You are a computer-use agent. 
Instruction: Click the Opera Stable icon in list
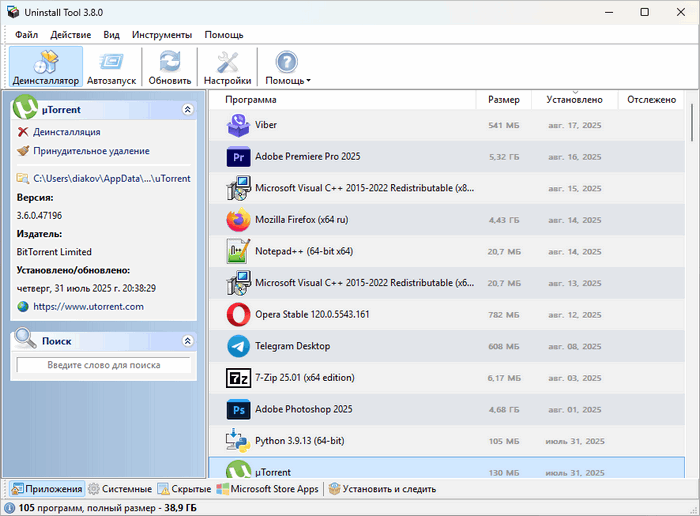coord(238,315)
